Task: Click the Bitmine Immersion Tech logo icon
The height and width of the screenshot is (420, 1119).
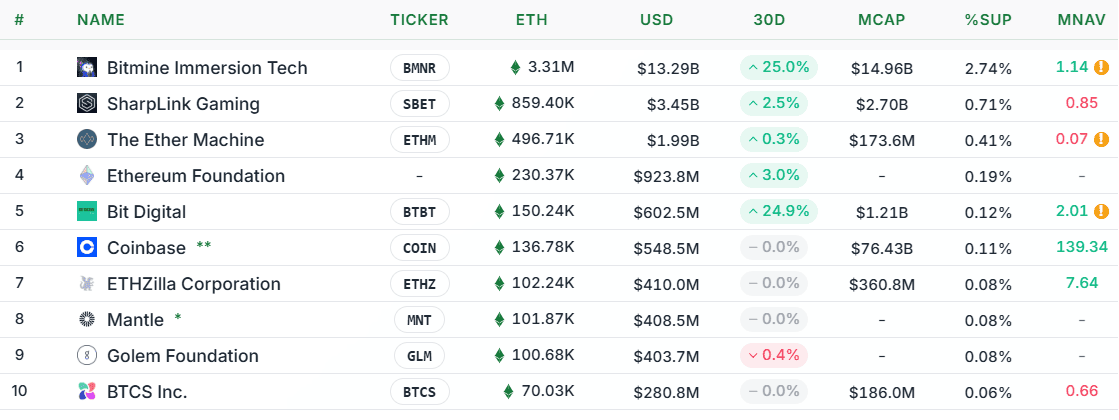Action: tap(87, 67)
